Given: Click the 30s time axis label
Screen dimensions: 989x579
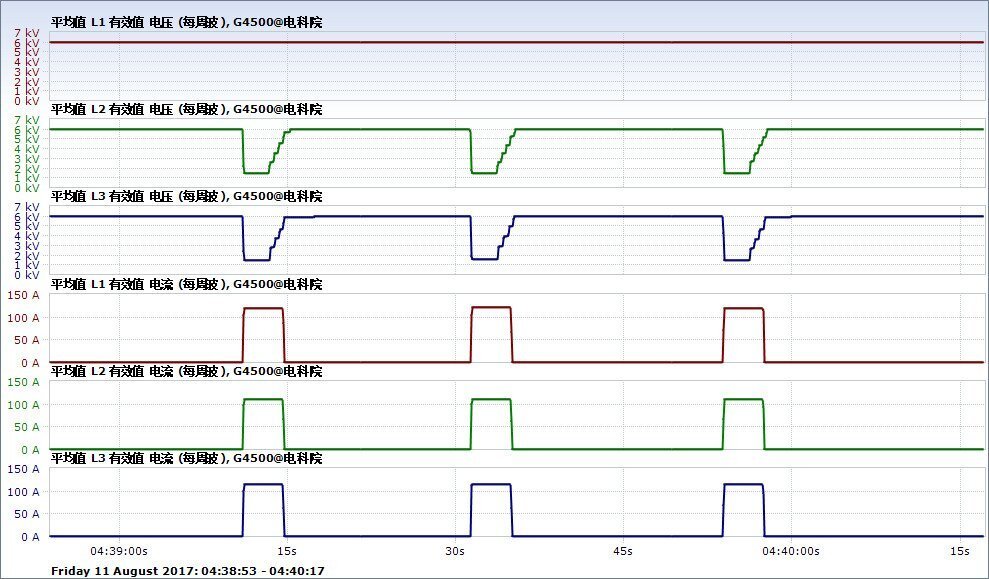Looking at the screenshot, I should click(x=455, y=551).
